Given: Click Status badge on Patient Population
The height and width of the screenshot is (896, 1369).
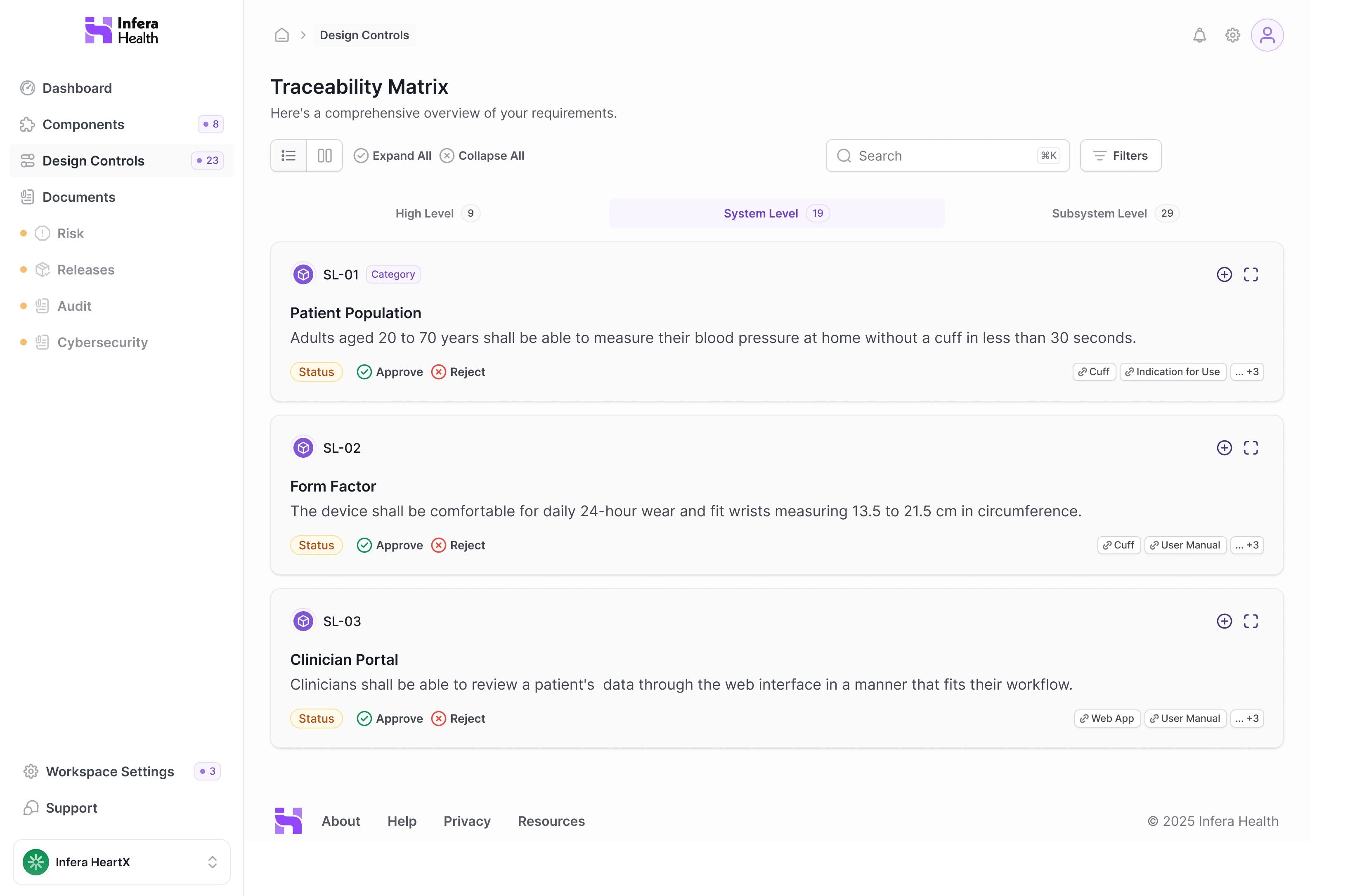Looking at the screenshot, I should pyautogui.click(x=317, y=371).
